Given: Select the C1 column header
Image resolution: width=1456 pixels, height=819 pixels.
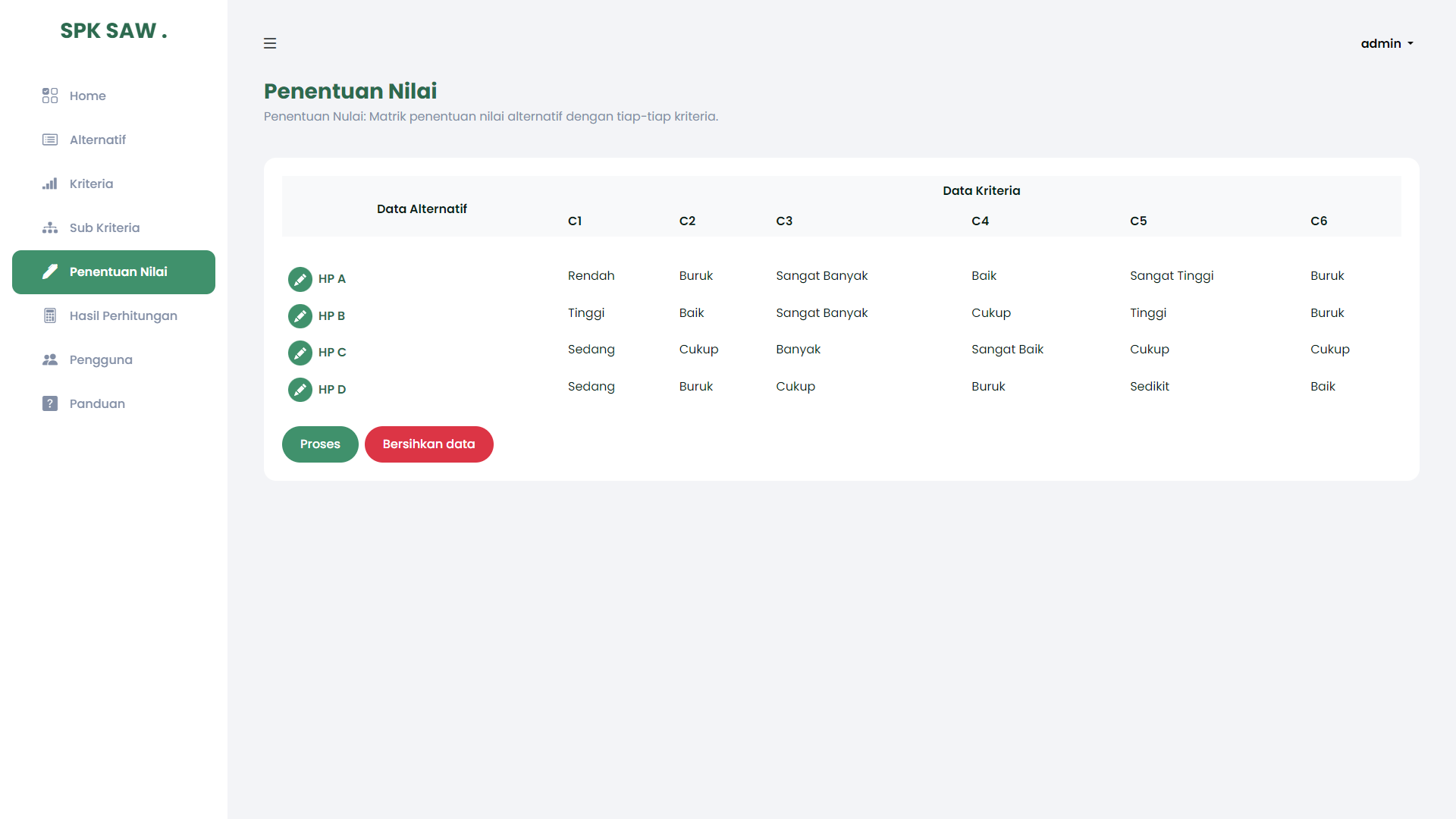Looking at the screenshot, I should 575,221.
